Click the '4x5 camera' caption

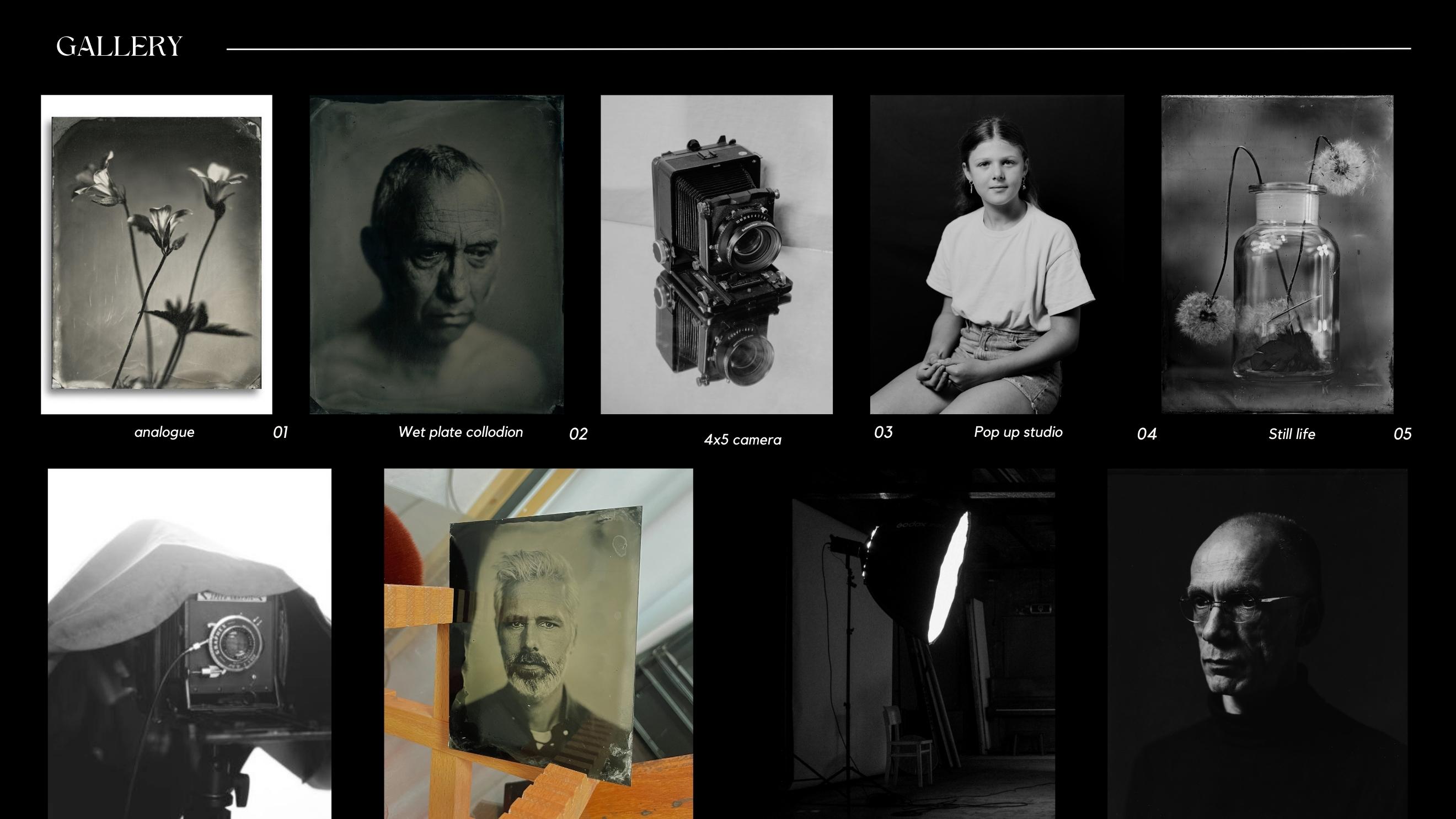pyautogui.click(x=743, y=440)
